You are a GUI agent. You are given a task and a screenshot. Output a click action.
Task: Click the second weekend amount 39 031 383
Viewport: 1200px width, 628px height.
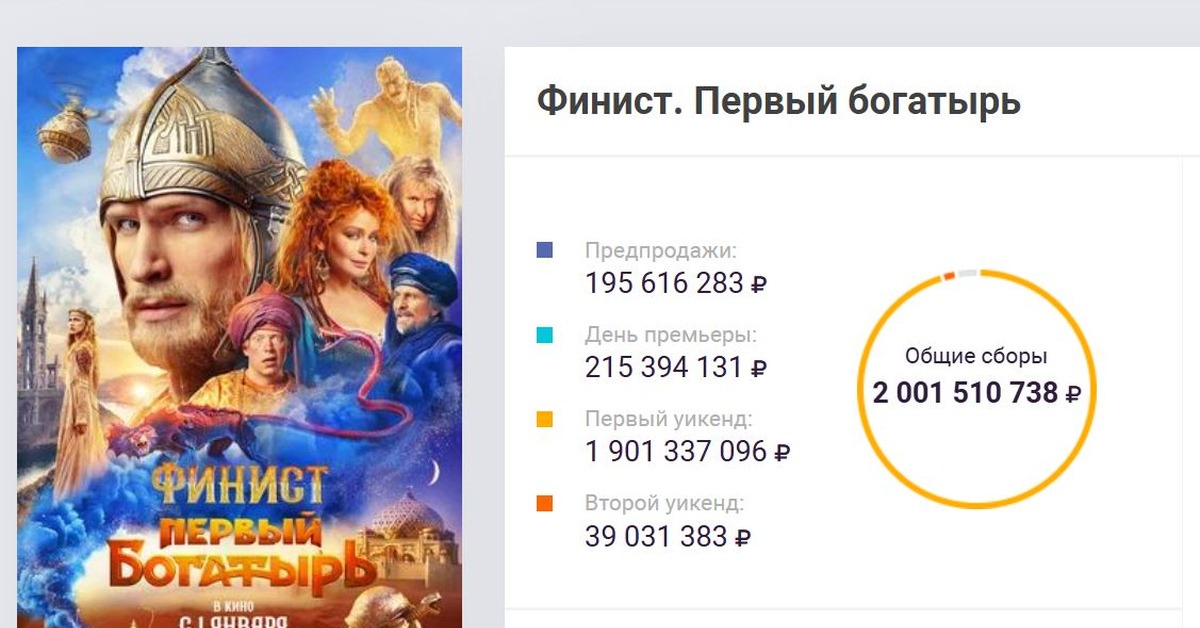(655, 537)
